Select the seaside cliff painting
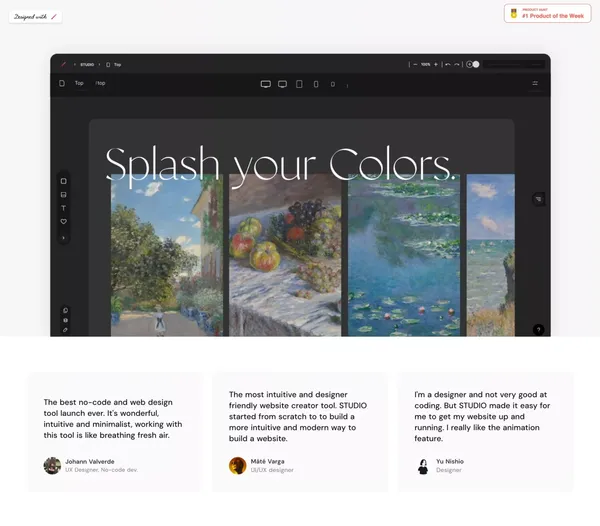This screenshot has width=600, height=526. tap(491, 255)
